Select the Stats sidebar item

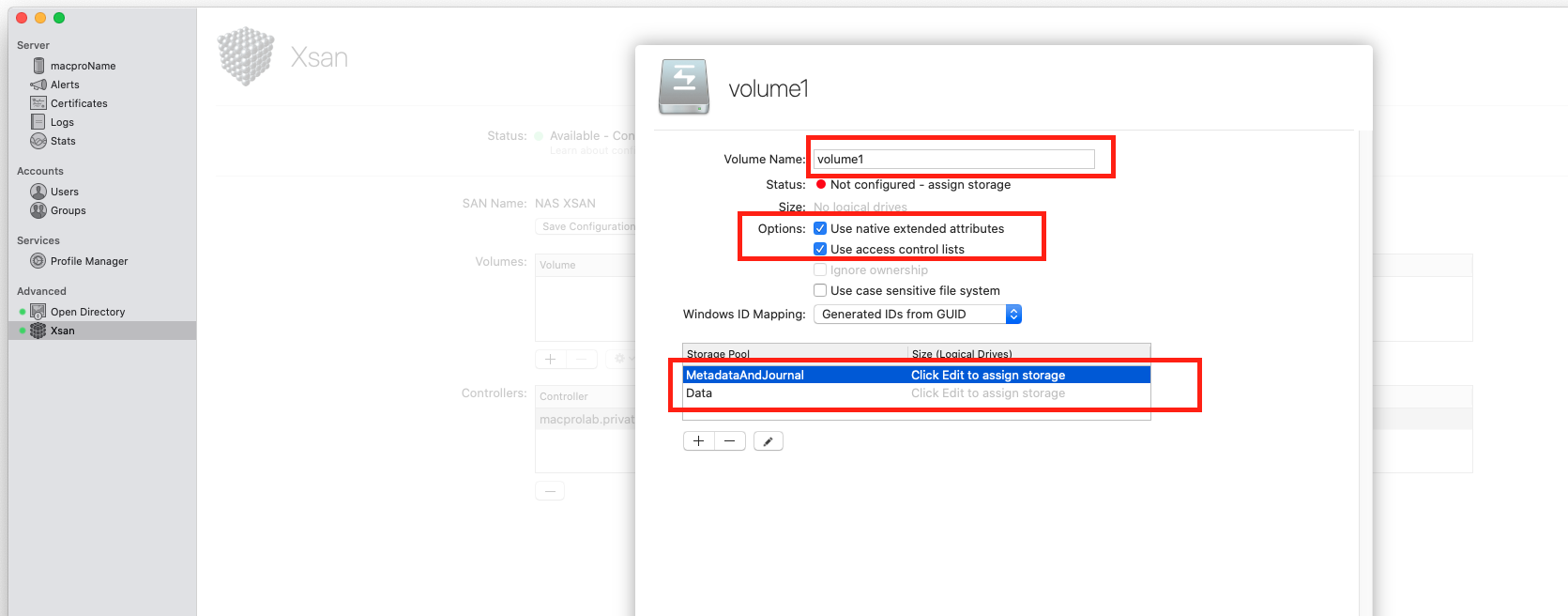(x=63, y=141)
